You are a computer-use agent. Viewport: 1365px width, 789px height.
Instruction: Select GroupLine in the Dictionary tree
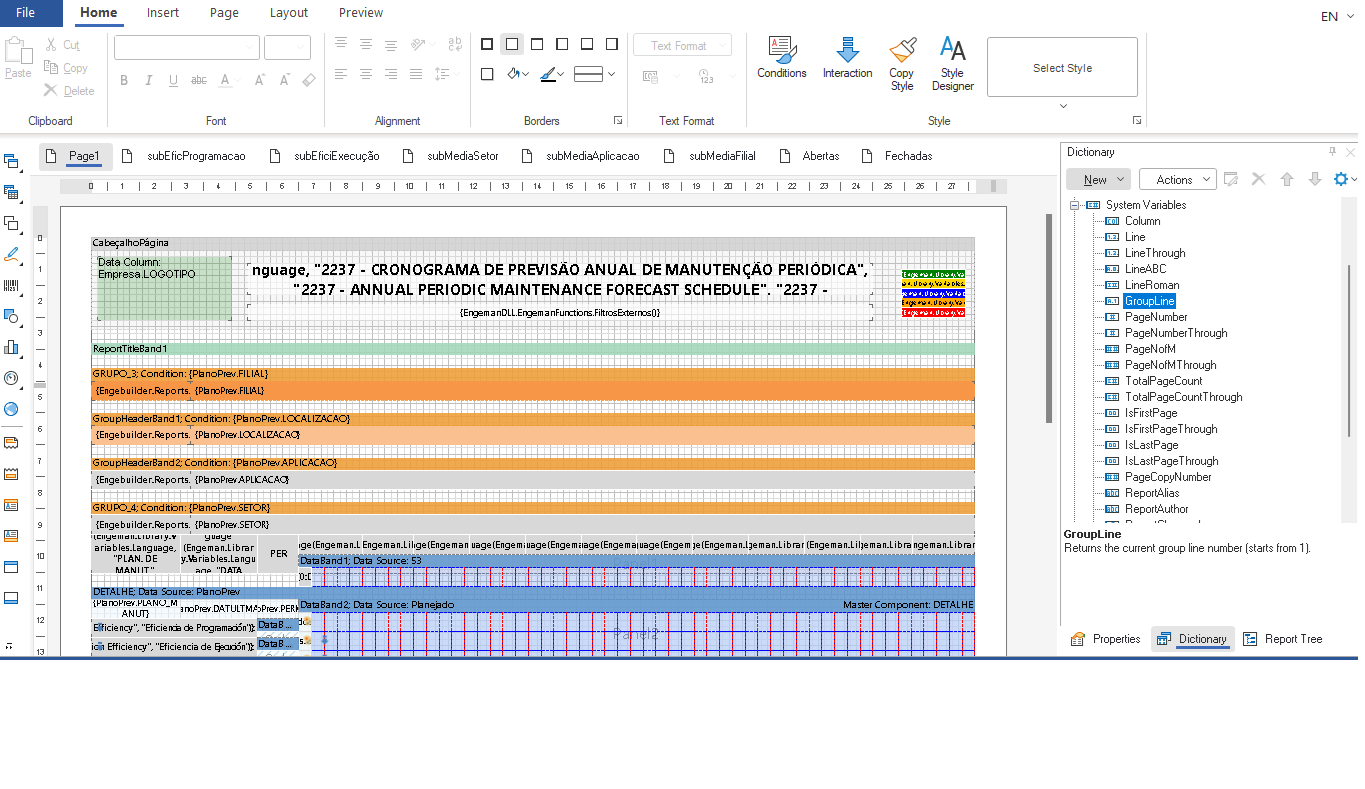pos(1149,300)
